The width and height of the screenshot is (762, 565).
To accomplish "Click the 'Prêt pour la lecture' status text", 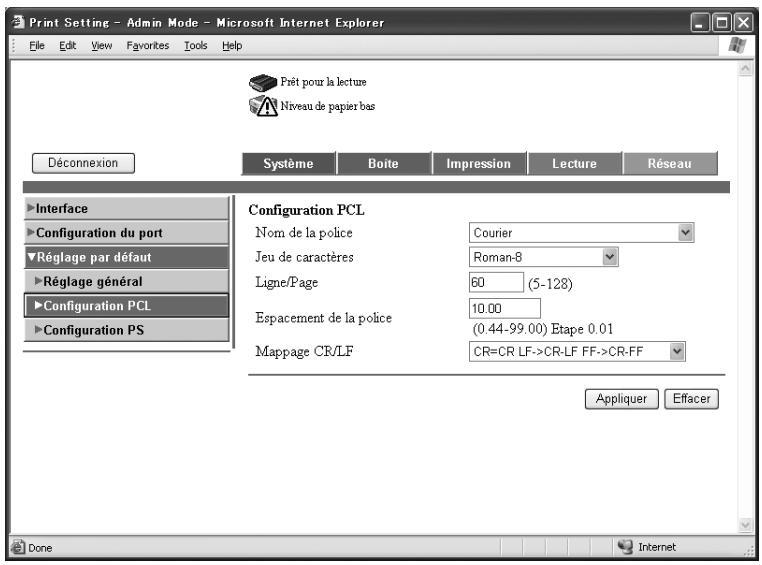I will click(323, 82).
